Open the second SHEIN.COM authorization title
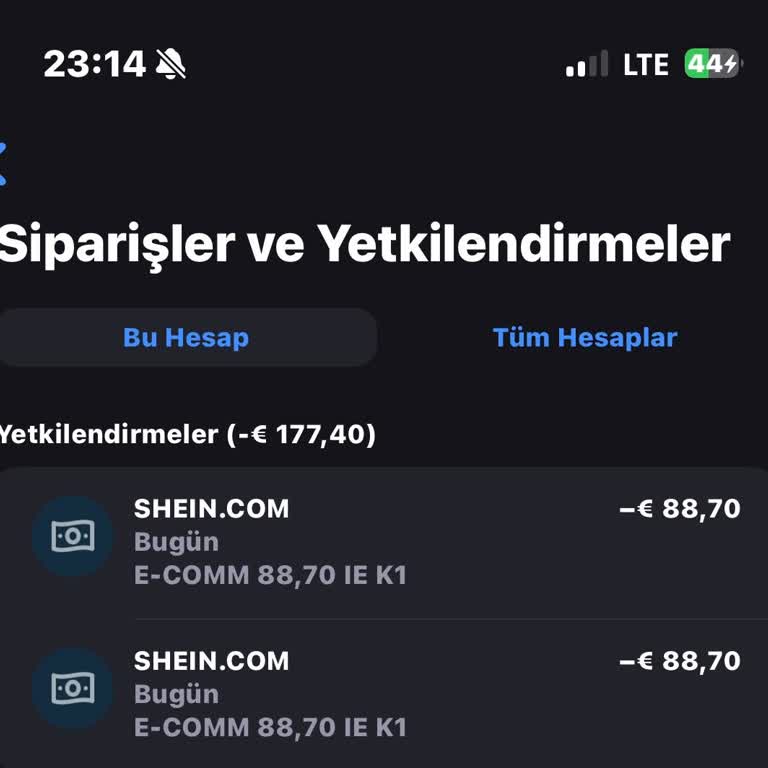The image size is (768, 768). pyautogui.click(x=211, y=660)
